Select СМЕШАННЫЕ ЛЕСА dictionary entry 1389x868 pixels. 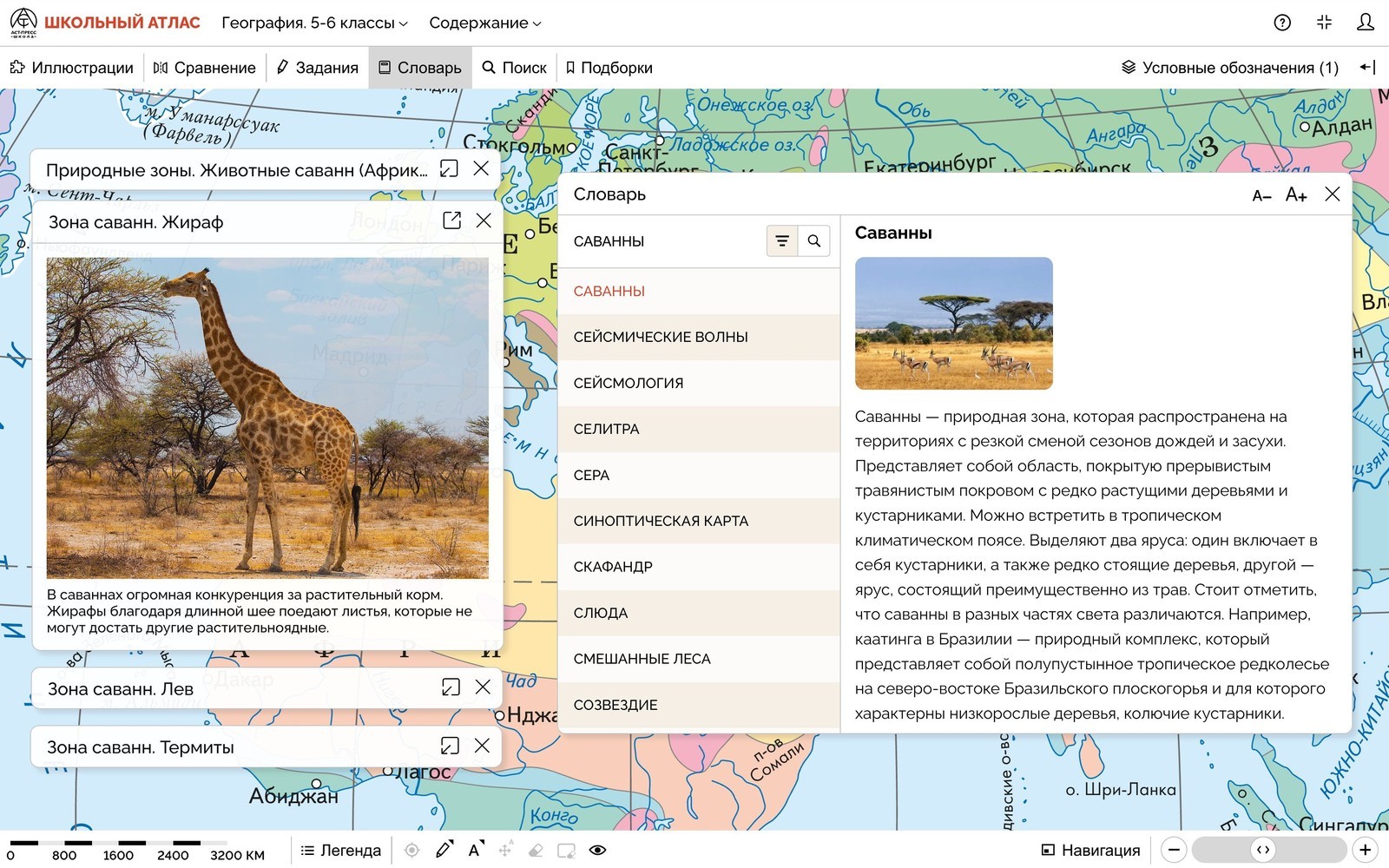(699, 660)
